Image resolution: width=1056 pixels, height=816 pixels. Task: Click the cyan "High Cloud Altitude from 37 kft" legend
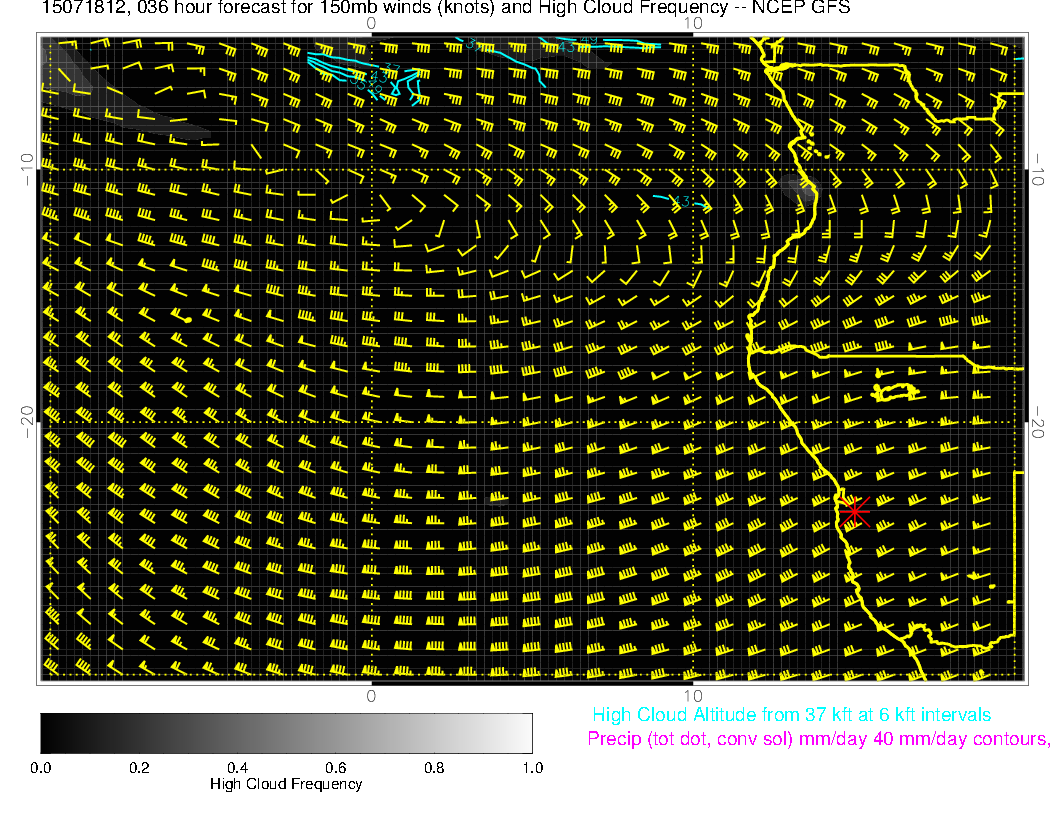pos(791,715)
